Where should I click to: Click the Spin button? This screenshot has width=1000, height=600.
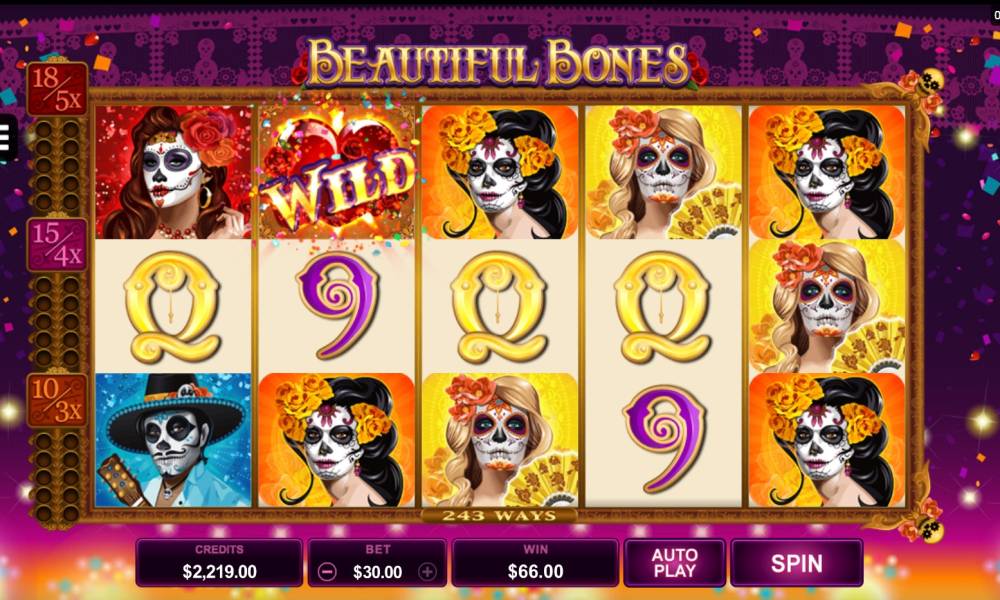pos(797,563)
